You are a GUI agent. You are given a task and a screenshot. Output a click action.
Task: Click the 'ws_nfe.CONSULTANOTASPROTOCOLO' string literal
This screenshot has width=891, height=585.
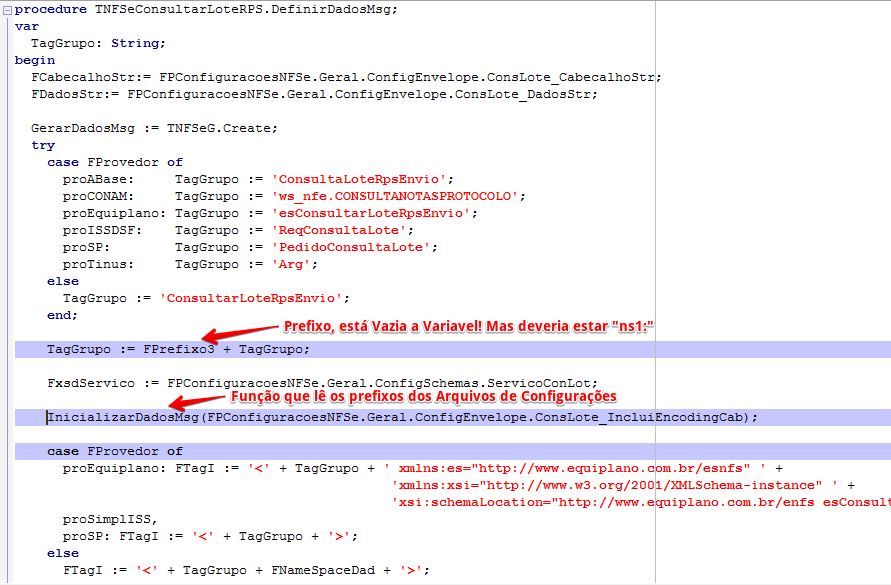(x=395, y=196)
